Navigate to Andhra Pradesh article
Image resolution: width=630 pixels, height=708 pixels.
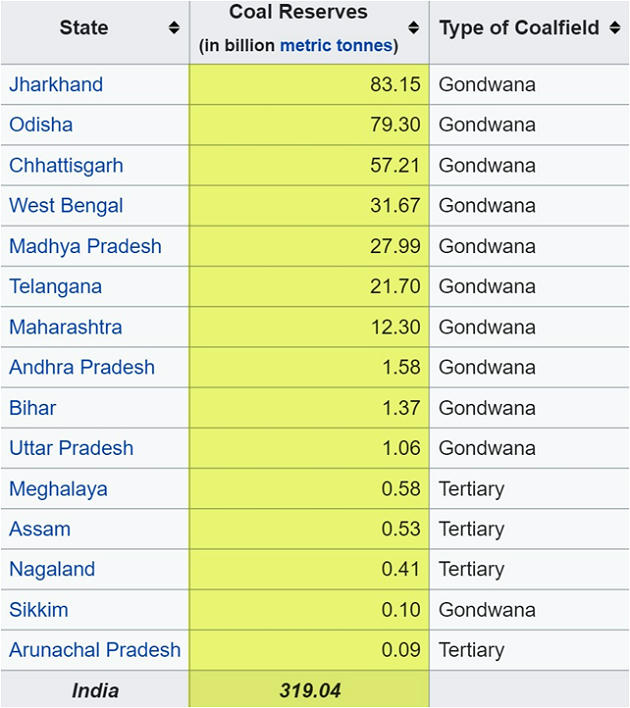pyautogui.click(x=82, y=367)
